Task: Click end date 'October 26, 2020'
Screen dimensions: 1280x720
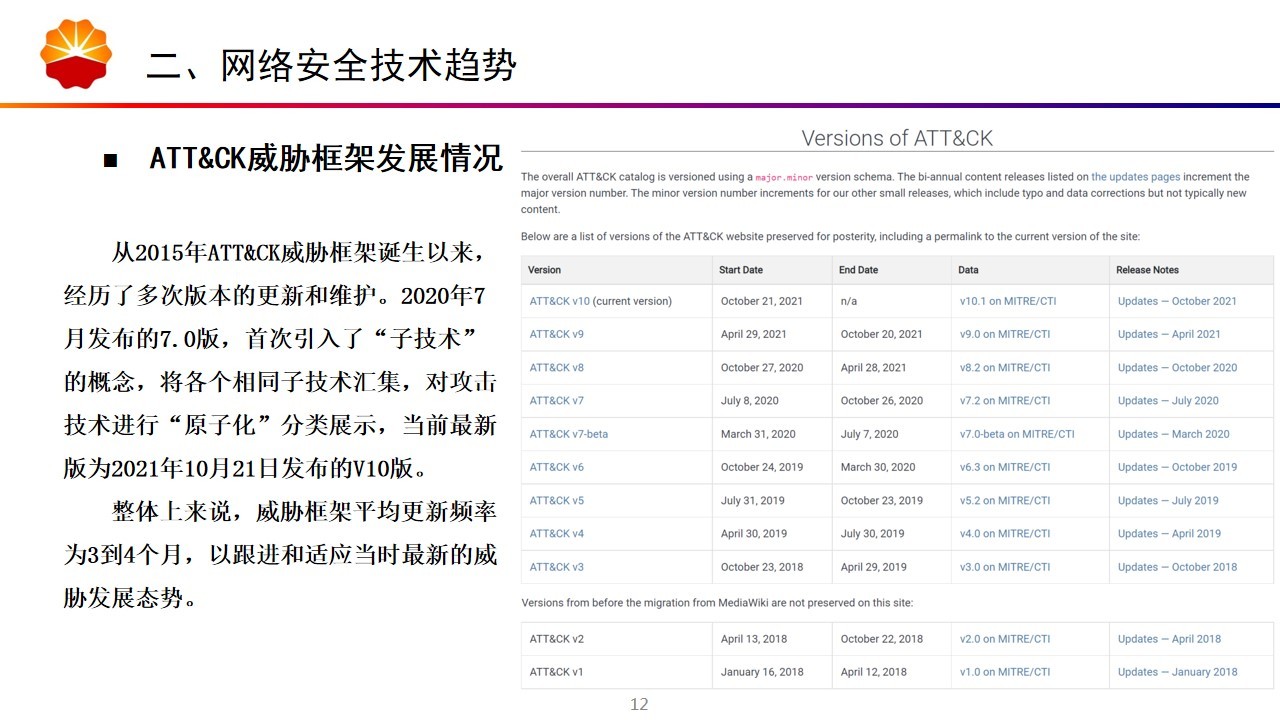Action: pyautogui.click(x=882, y=401)
